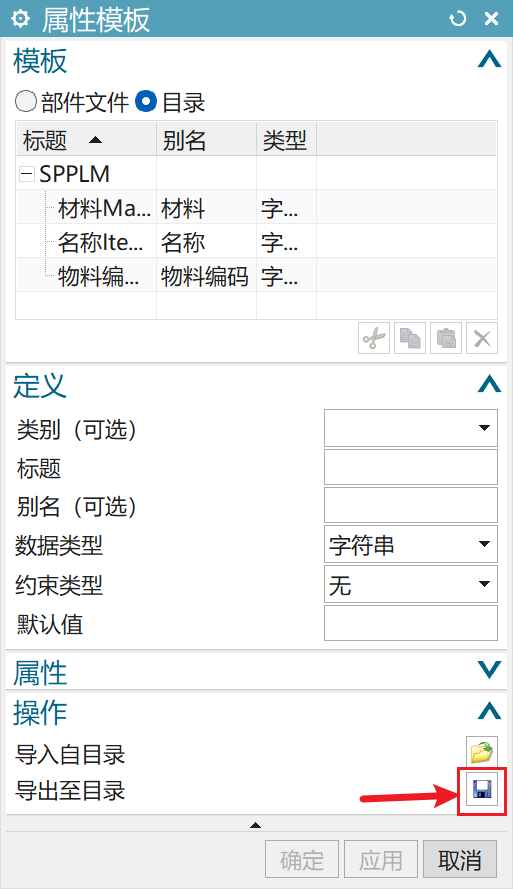Click the reset icon in the title bar
This screenshot has width=513, height=889.
pyautogui.click(x=457, y=19)
